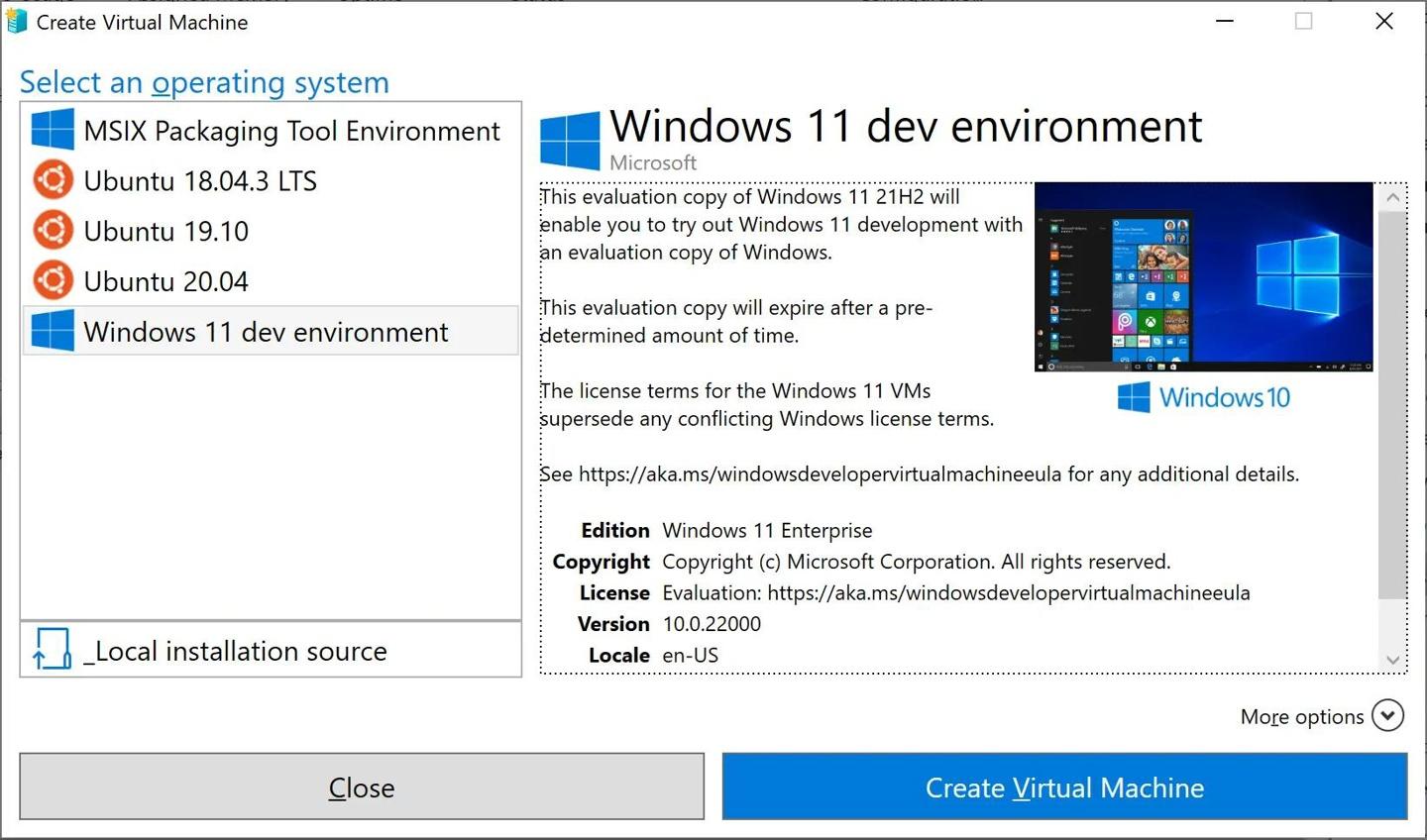Click the Ubuntu 20.04 circle icon
This screenshot has height=840, width=1427.
click(x=52, y=280)
